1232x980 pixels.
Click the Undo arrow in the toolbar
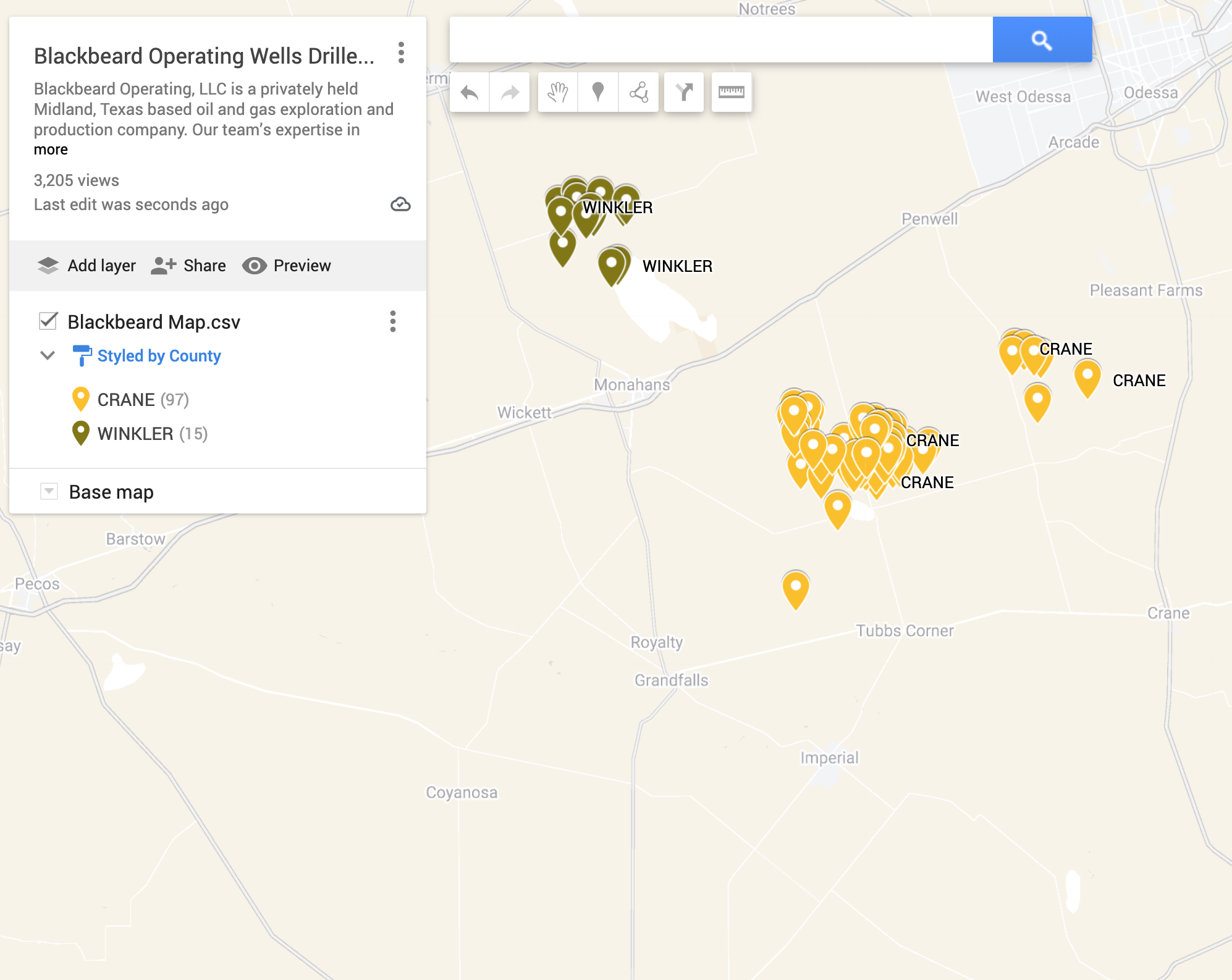point(470,93)
